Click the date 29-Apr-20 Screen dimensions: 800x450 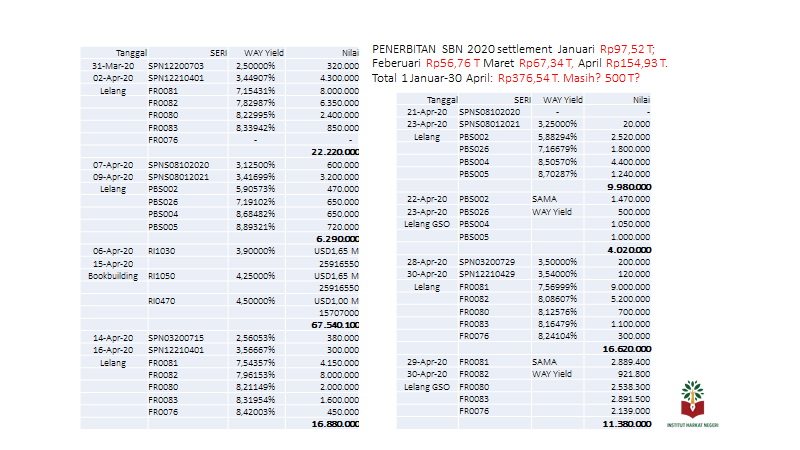[427, 362]
